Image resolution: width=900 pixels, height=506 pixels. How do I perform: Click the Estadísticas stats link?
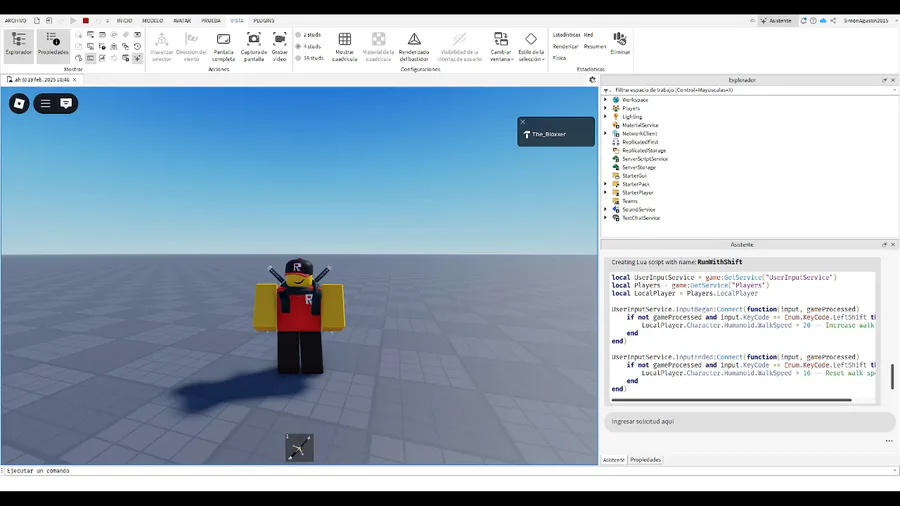(x=567, y=35)
